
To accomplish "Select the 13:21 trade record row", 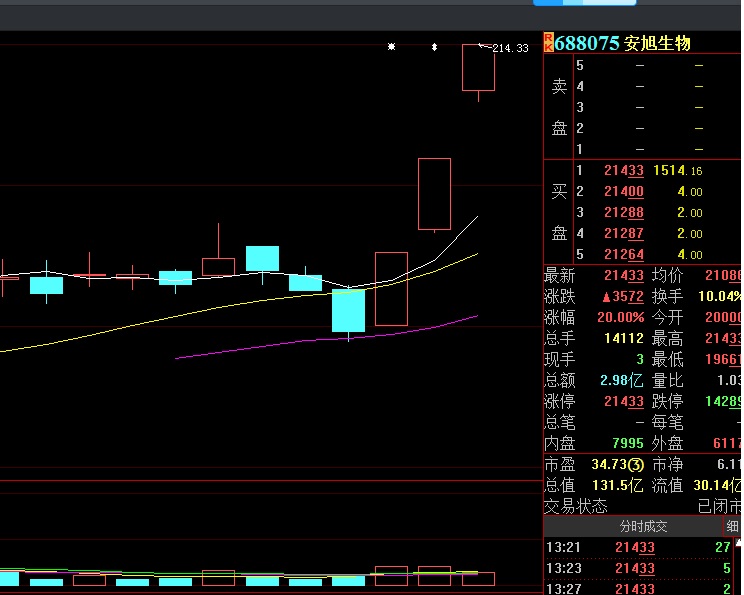I will (640, 547).
